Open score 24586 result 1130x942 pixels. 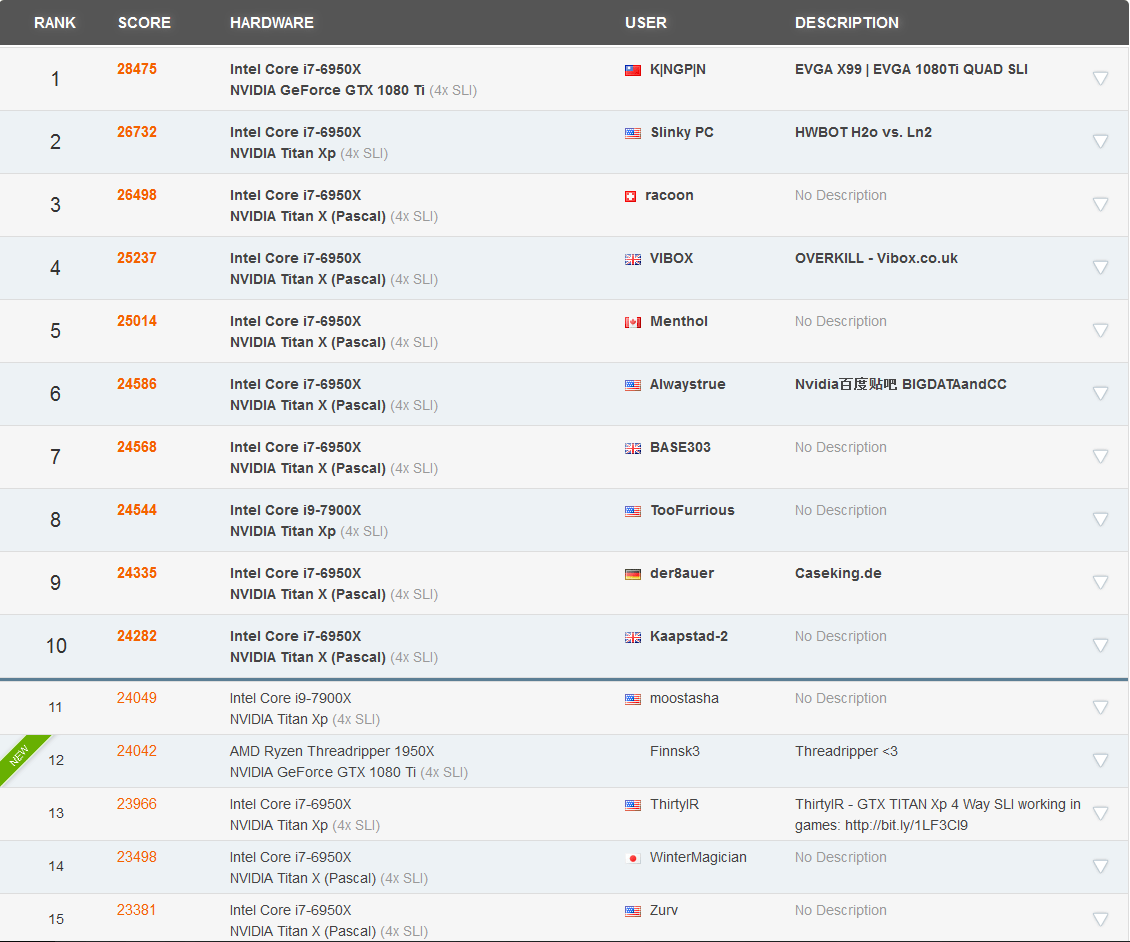pos(137,384)
